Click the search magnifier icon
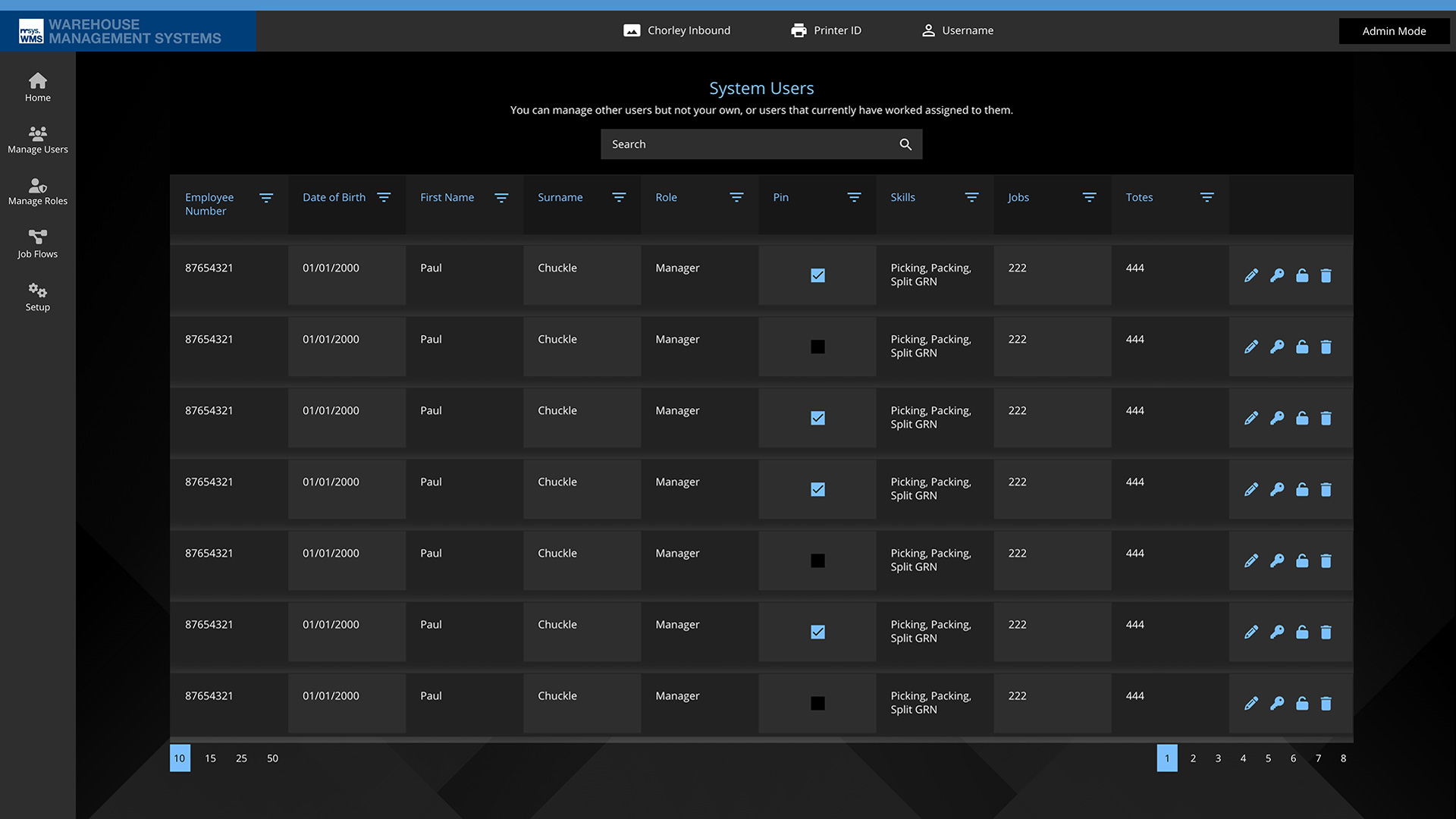Screen dimensions: 1456x819 [905, 144]
